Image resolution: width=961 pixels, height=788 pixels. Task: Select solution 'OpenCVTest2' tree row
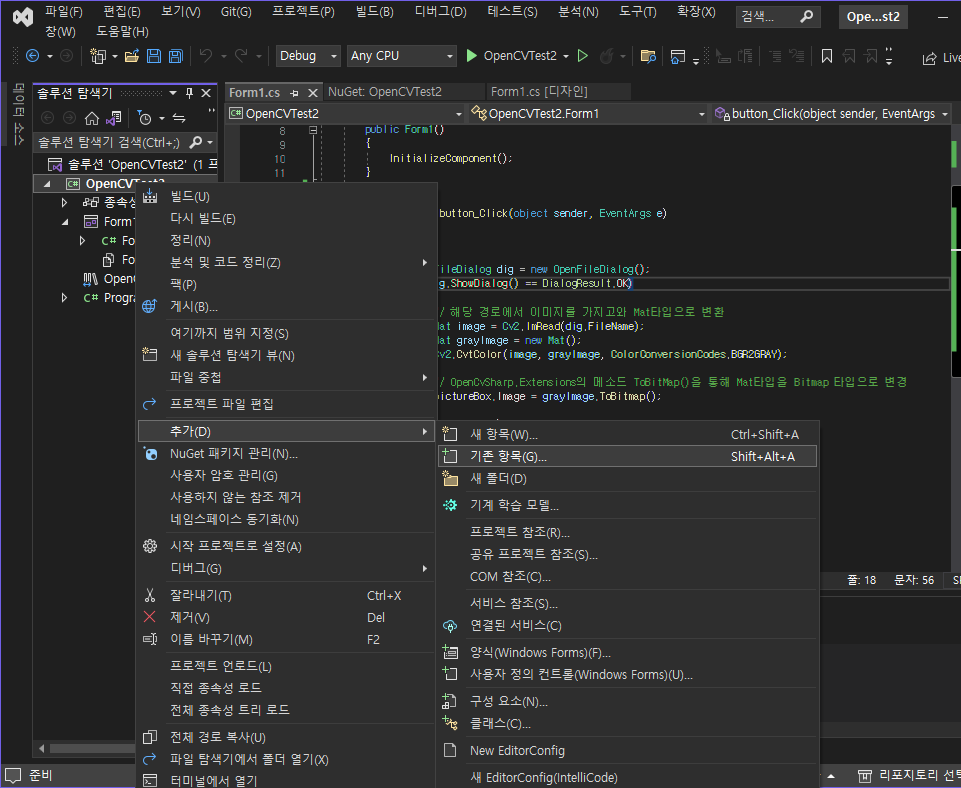point(126,165)
